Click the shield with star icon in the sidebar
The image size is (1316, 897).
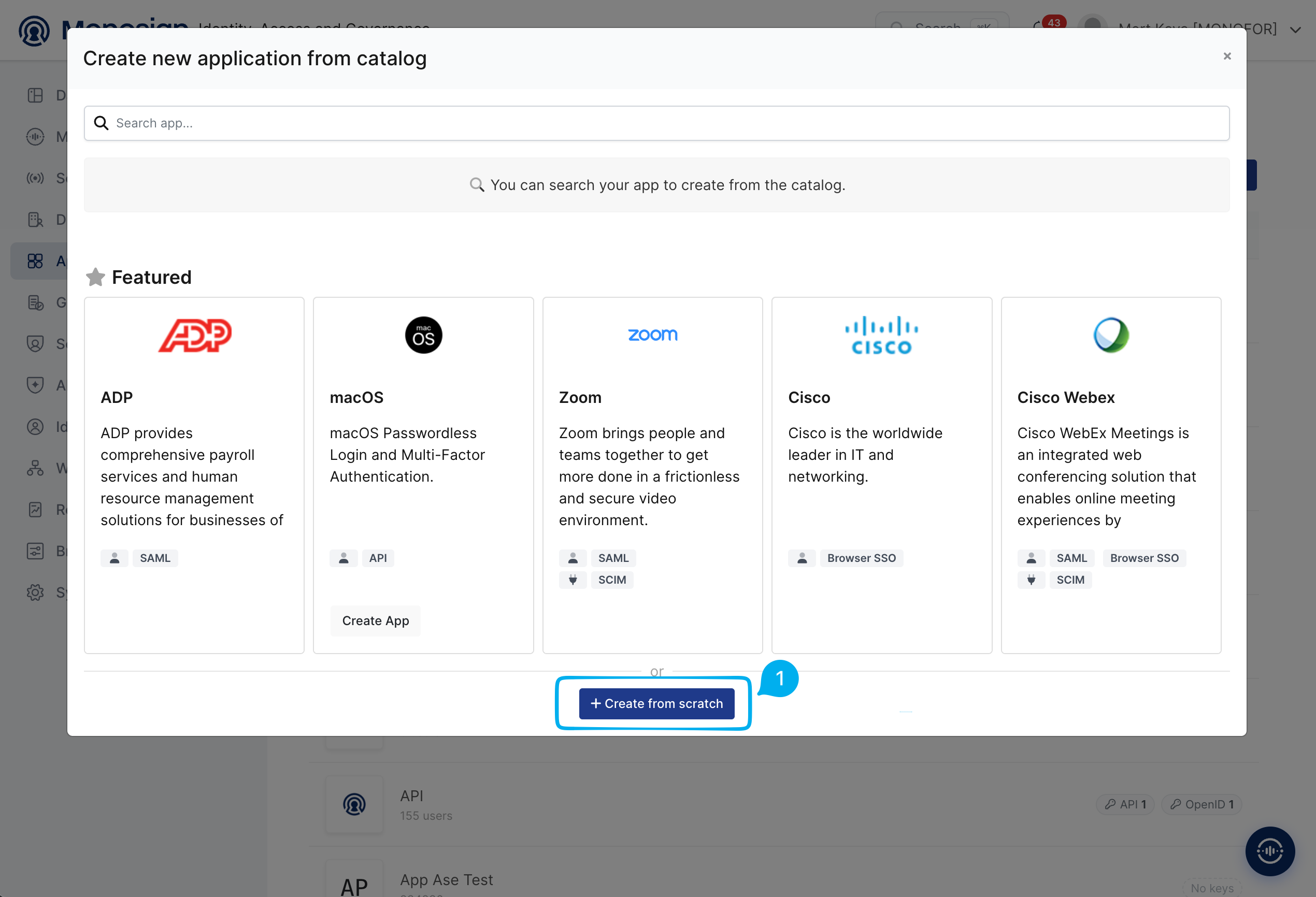(35, 385)
